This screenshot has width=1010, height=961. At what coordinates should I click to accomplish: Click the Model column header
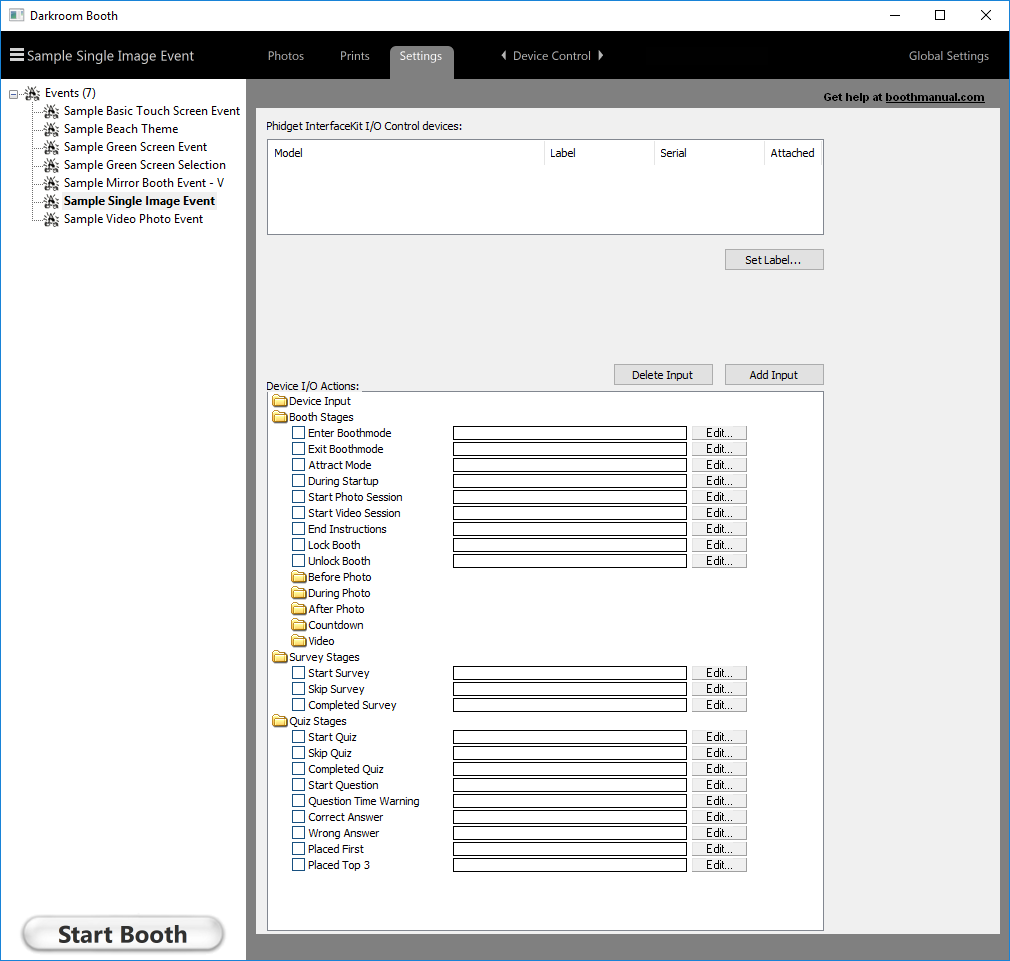tap(406, 153)
